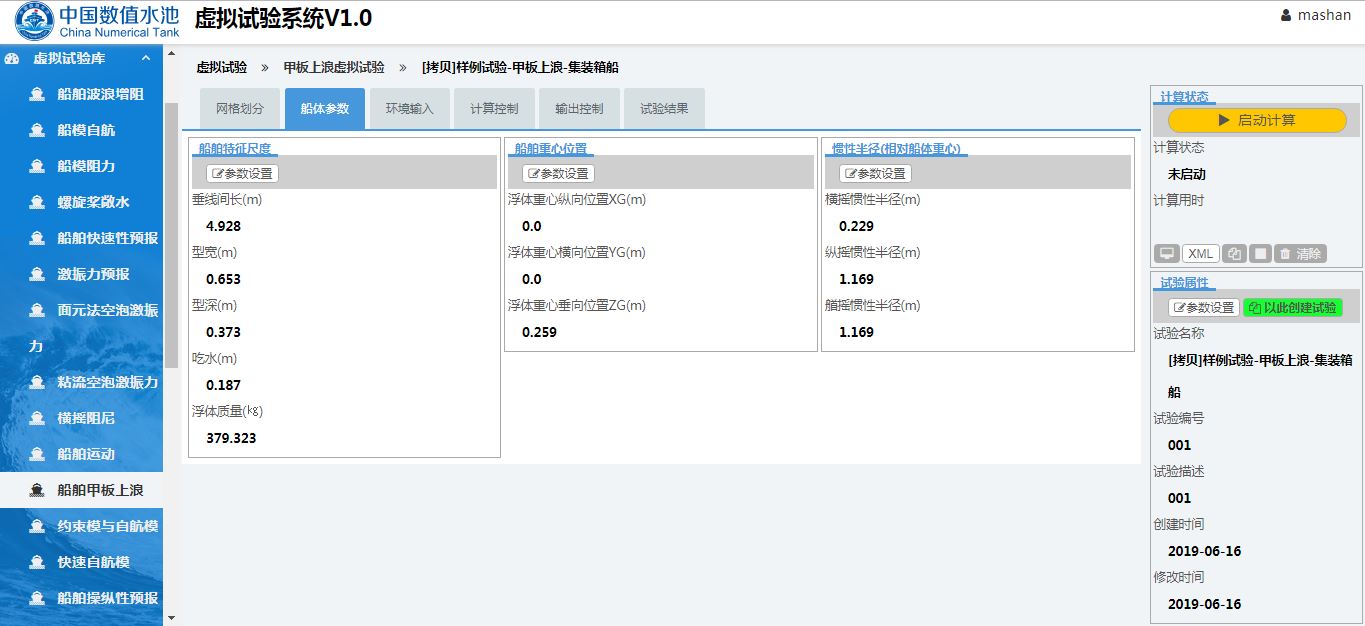Select 横摇阻尼 from the sidebar

click(x=86, y=418)
